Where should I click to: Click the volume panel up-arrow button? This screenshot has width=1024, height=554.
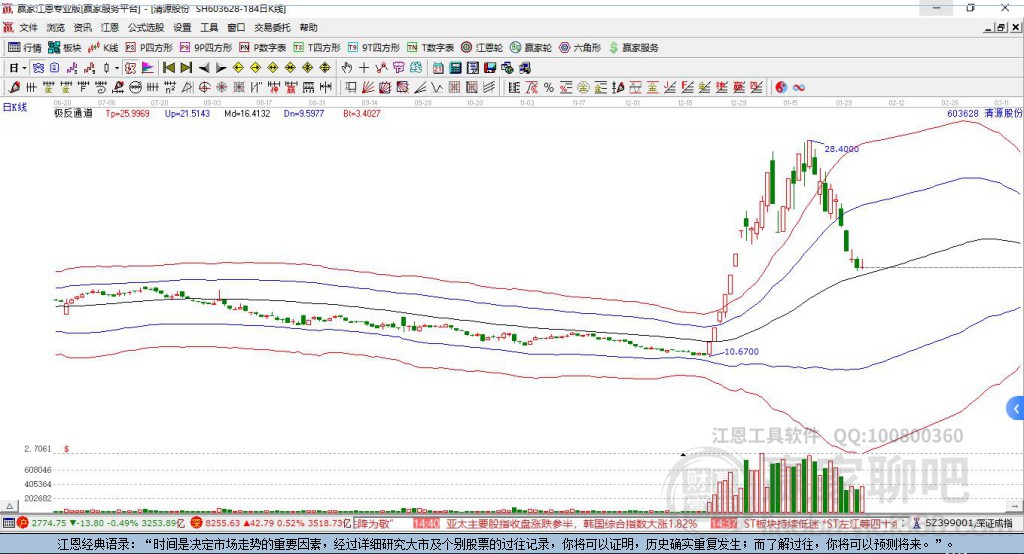click(9, 506)
